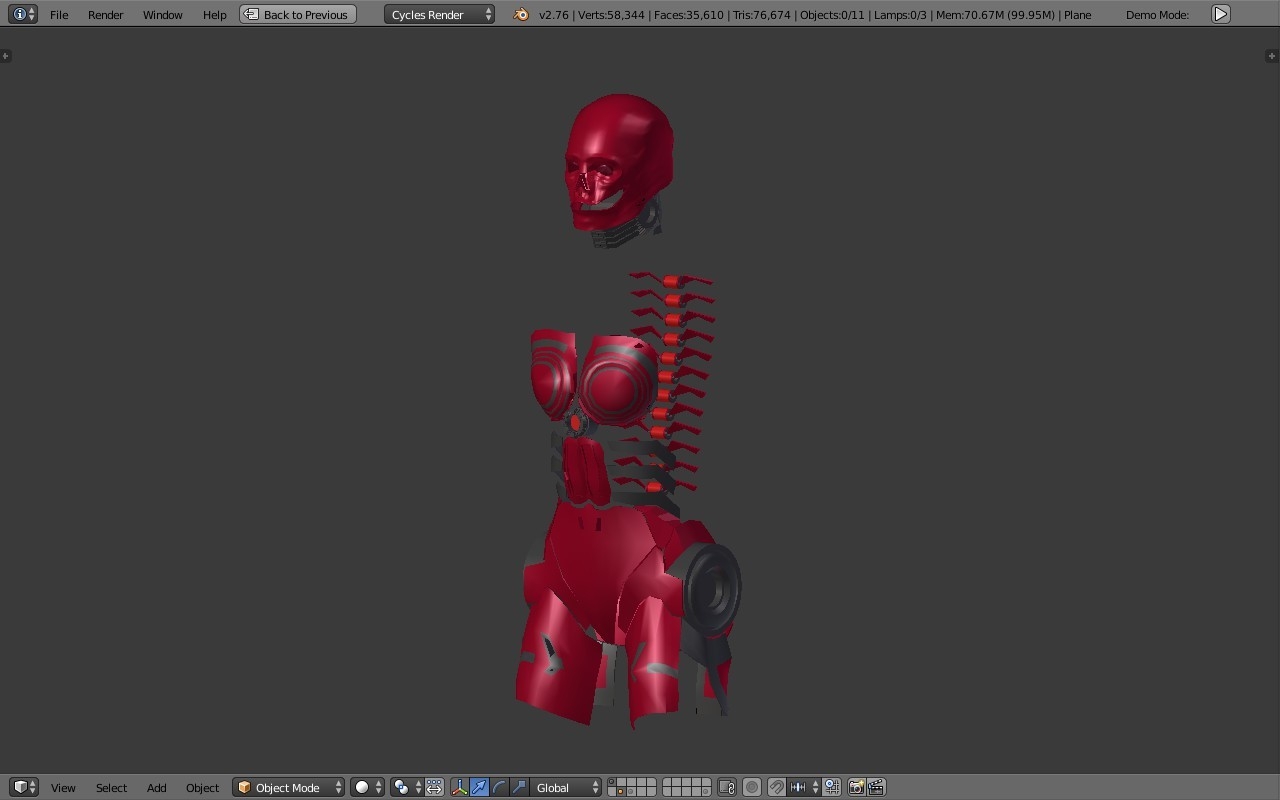Select the scale manipulator icon
1280x800 pixels.
pyautogui.click(x=519, y=787)
